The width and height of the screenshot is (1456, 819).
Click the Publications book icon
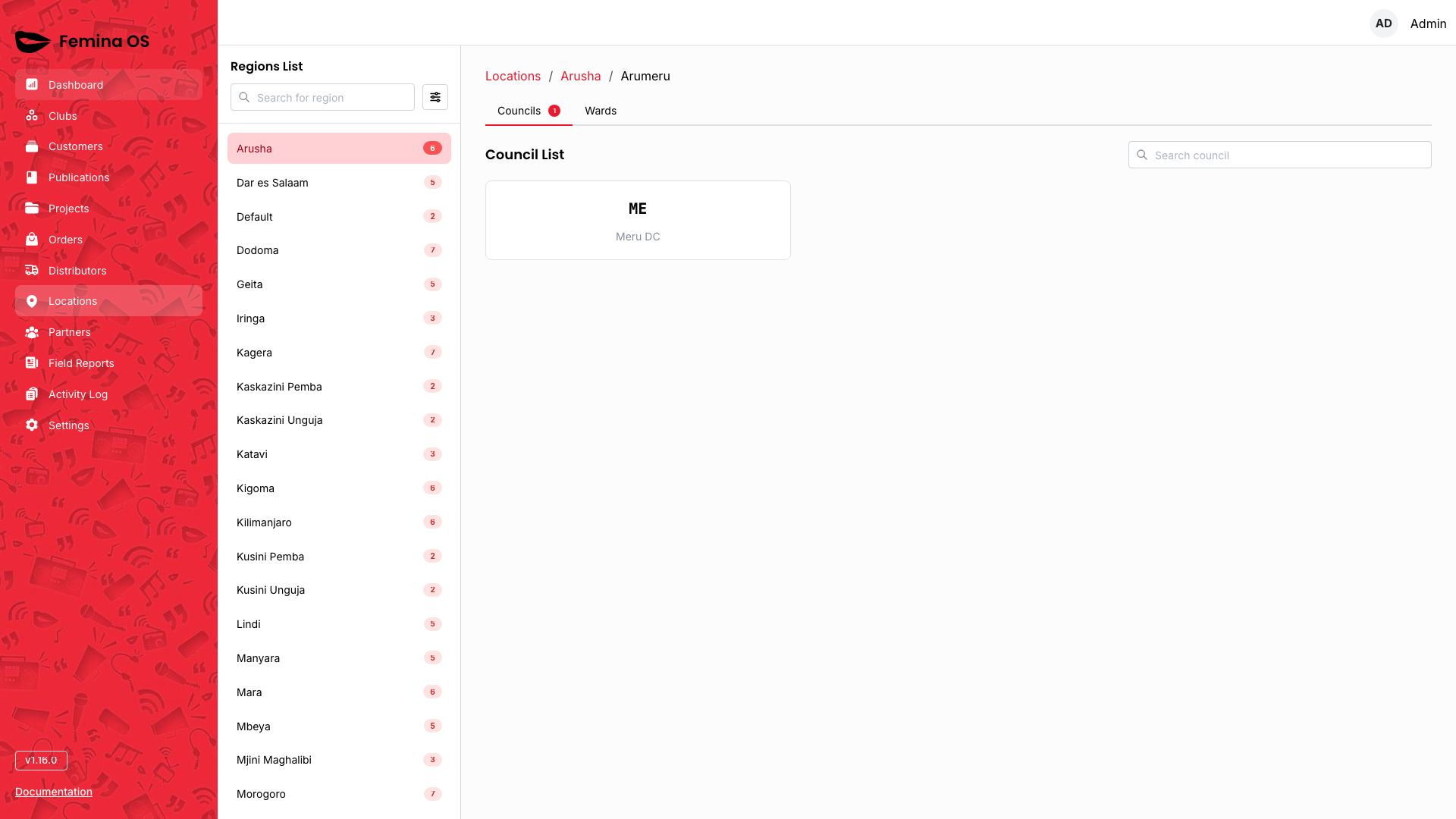point(32,177)
